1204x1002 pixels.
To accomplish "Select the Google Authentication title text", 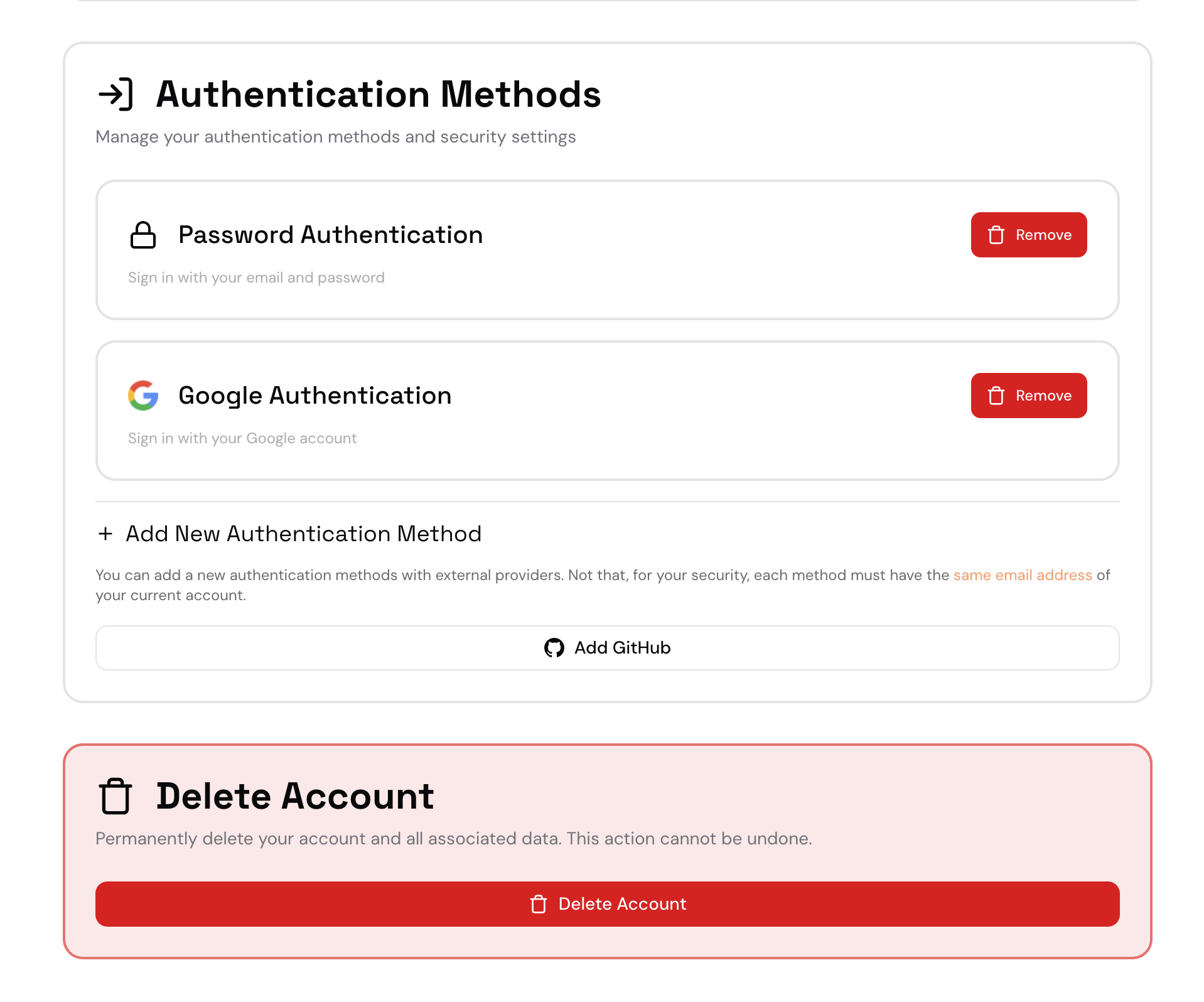I will [x=314, y=396].
